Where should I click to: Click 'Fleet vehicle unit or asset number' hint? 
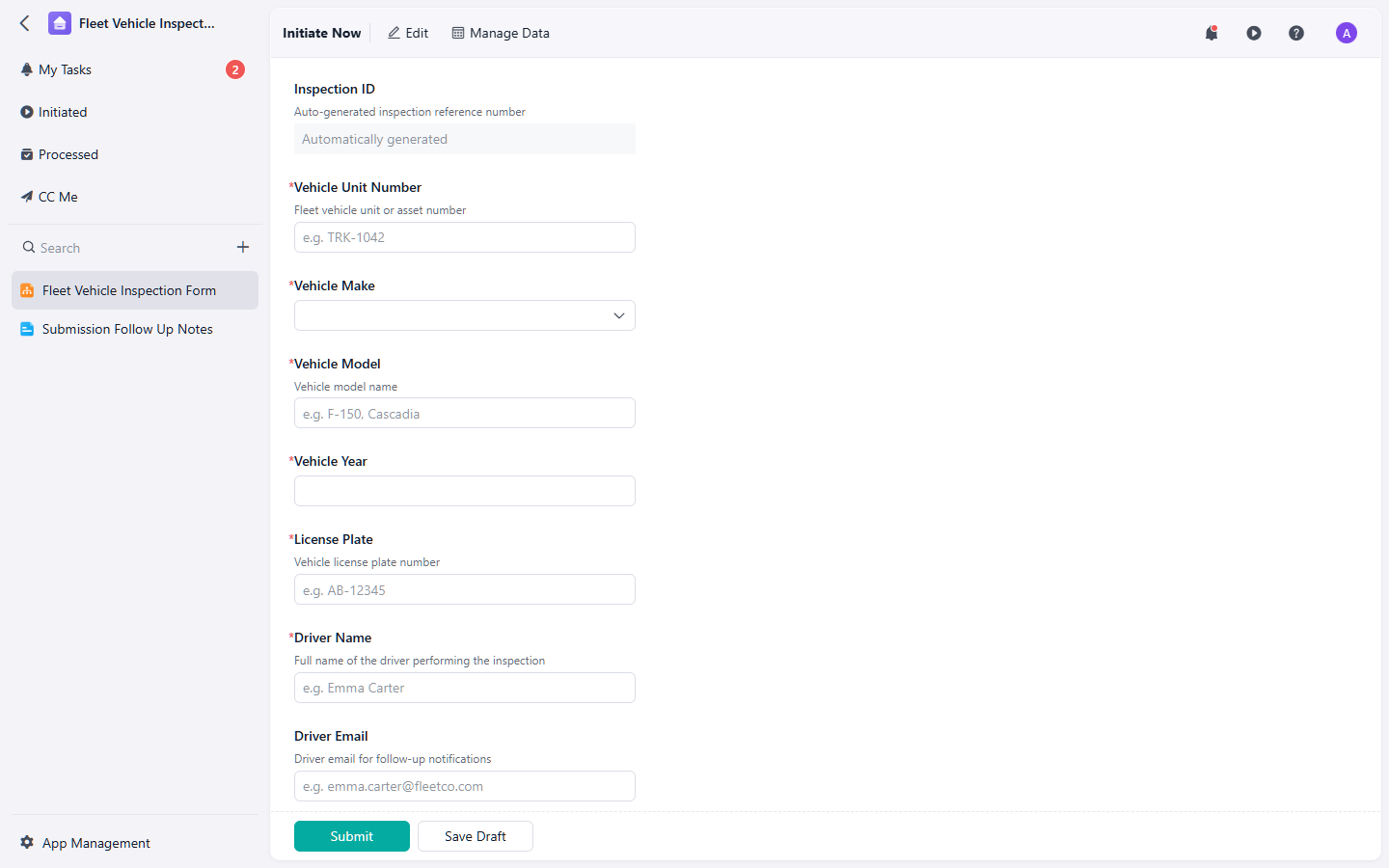pyautogui.click(x=380, y=210)
